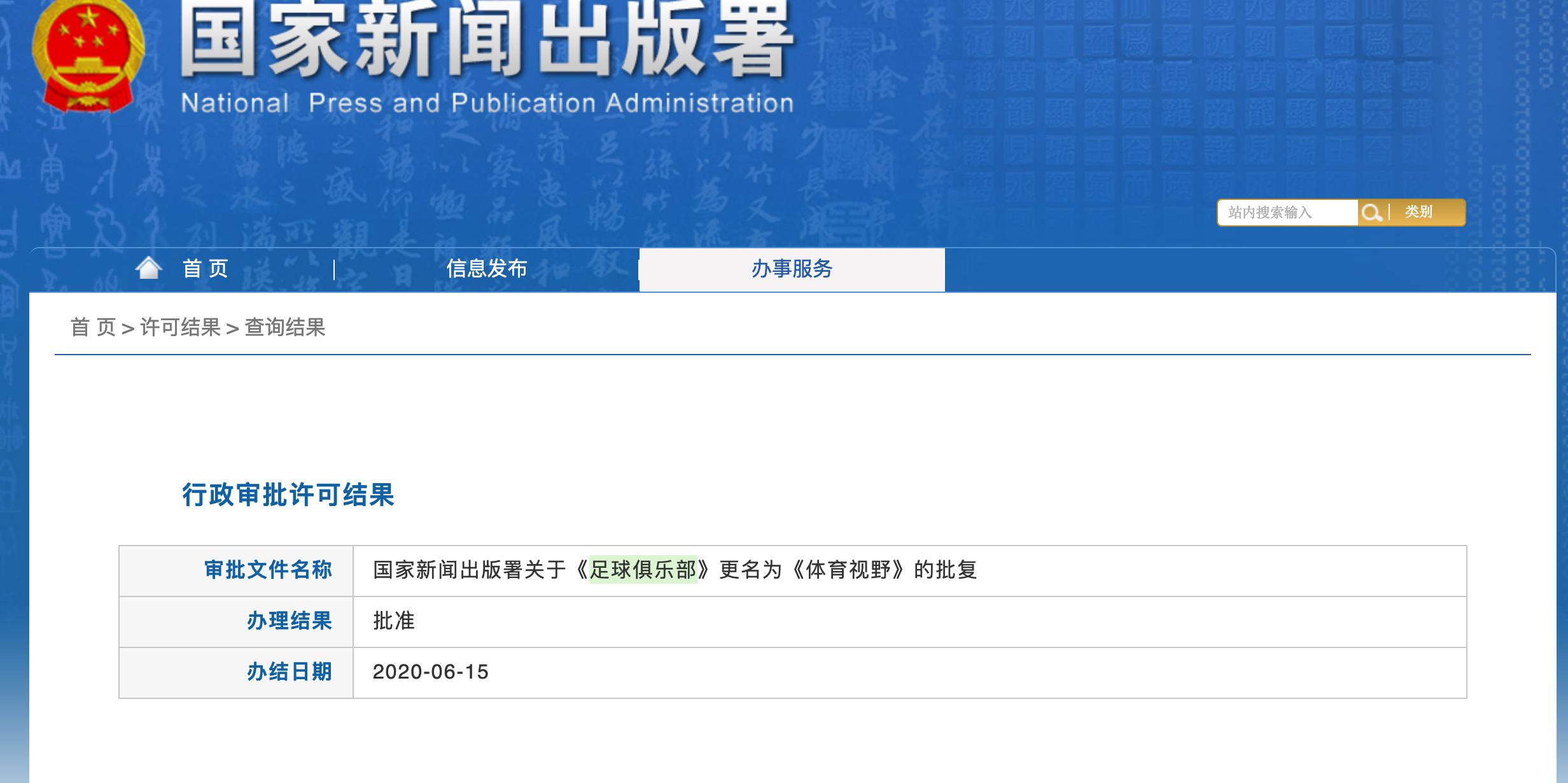Click the 办结日期 row label
1568x783 pixels.
click(x=290, y=672)
